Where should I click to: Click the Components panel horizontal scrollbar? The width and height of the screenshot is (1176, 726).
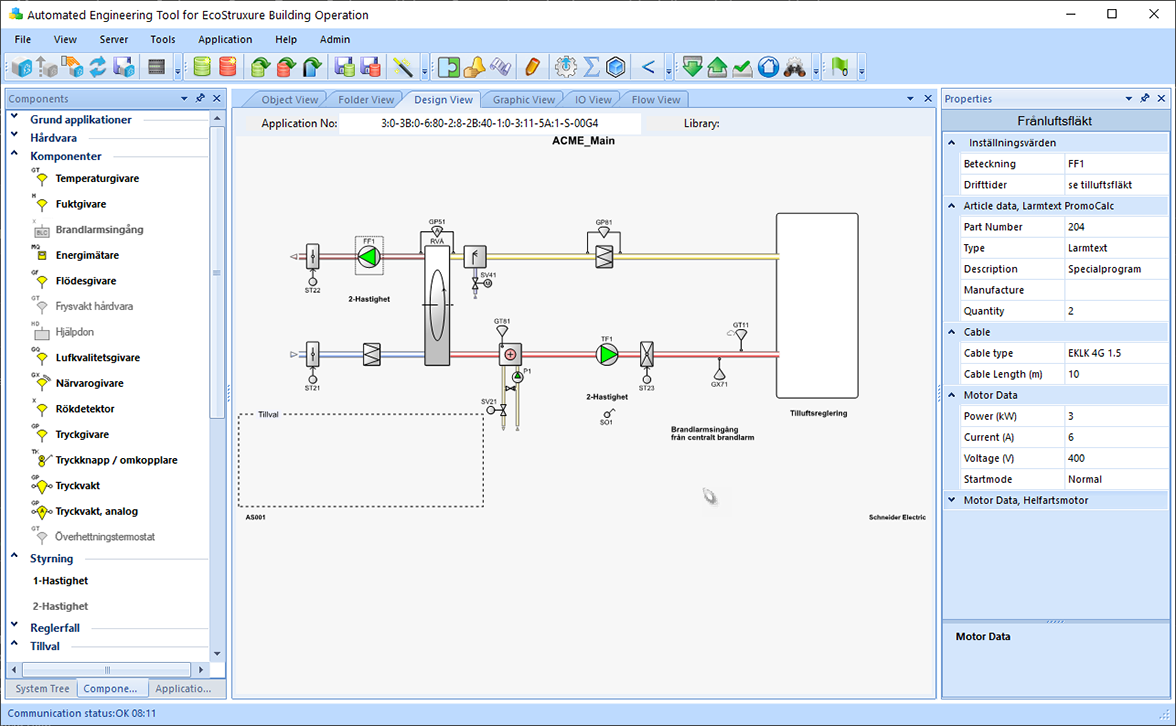click(x=108, y=670)
